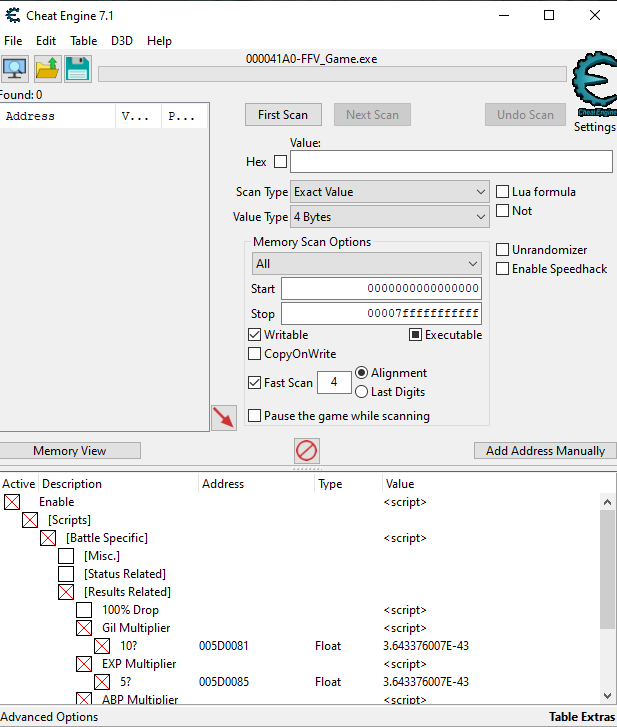Activate the 100% Drop script box

[84, 610]
